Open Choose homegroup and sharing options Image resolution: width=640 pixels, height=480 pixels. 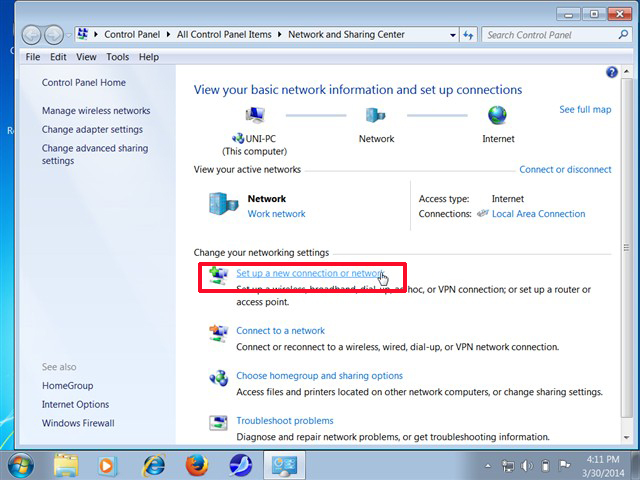319,376
